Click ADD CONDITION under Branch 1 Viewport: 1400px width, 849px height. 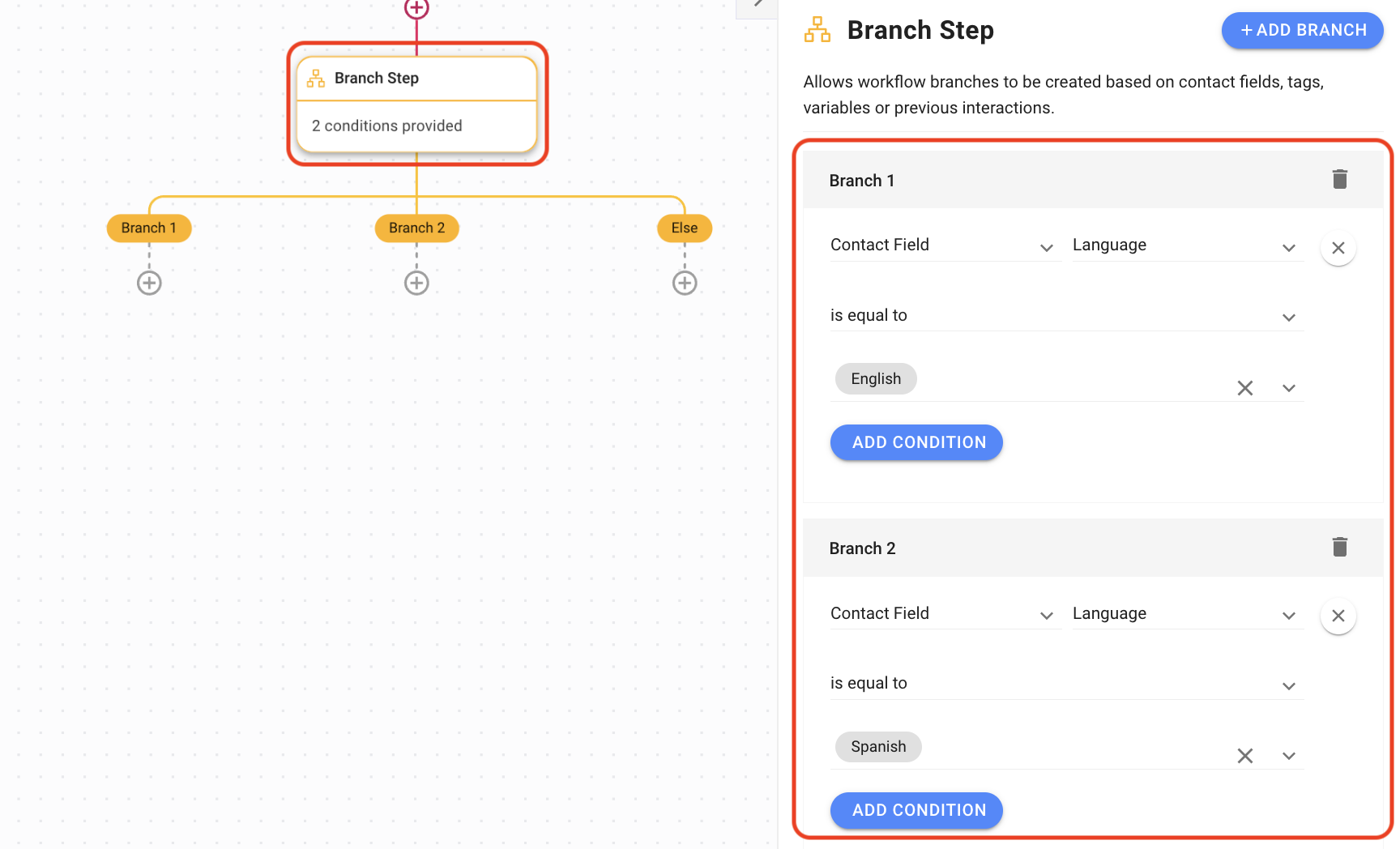click(x=916, y=442)
